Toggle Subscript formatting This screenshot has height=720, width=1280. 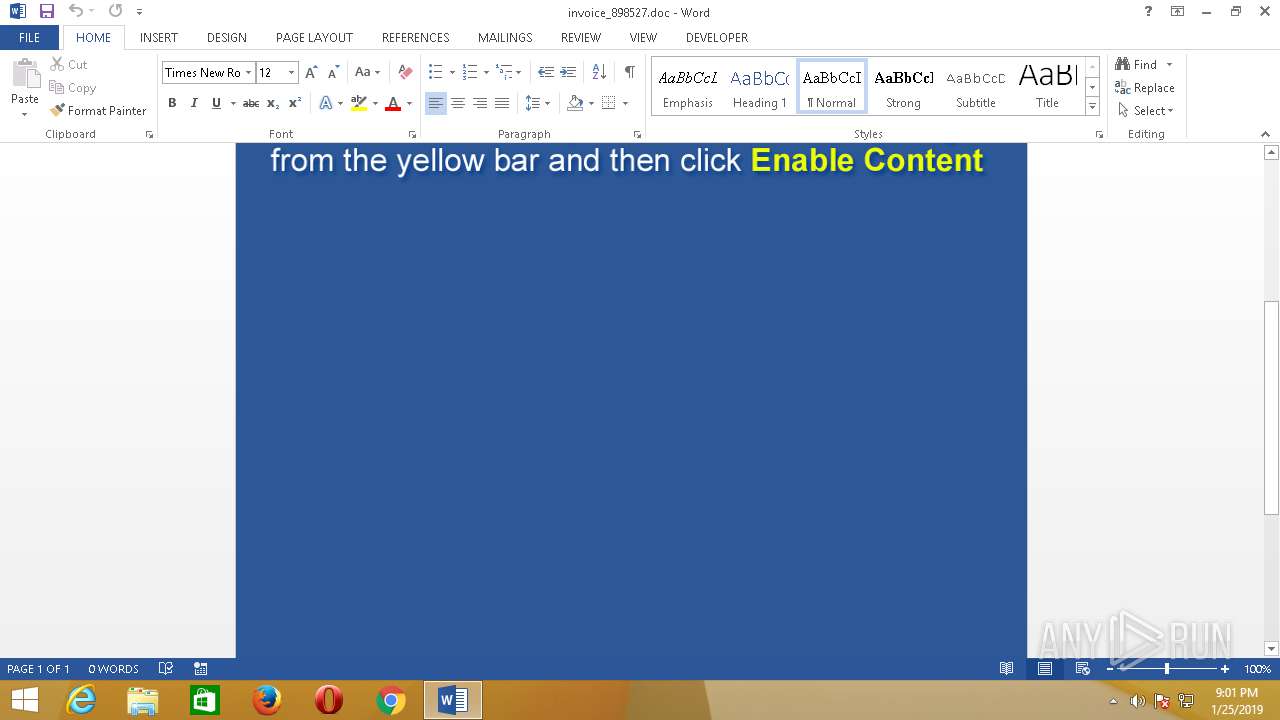273,103
